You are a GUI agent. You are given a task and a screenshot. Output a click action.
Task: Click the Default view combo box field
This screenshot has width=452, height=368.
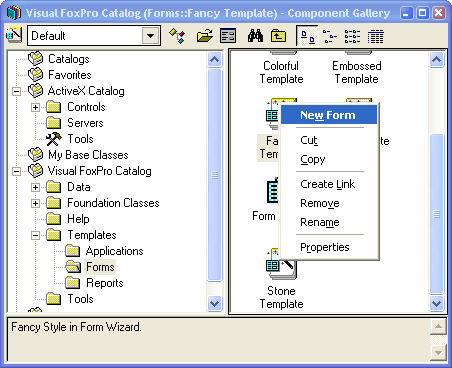94,35
